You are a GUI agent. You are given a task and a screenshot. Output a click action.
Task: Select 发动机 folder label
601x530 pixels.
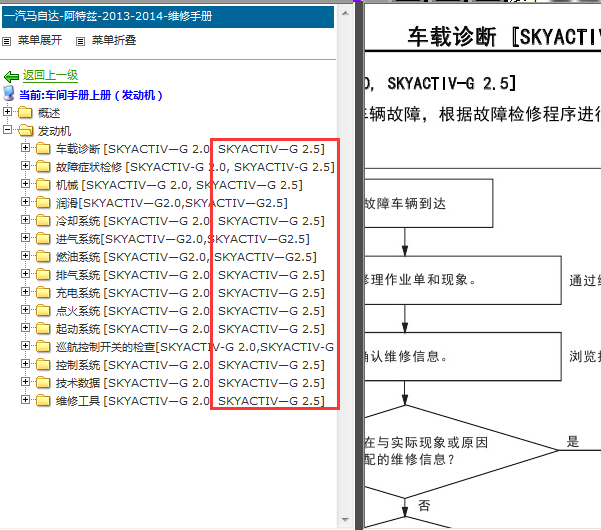(x=54, y=131)
